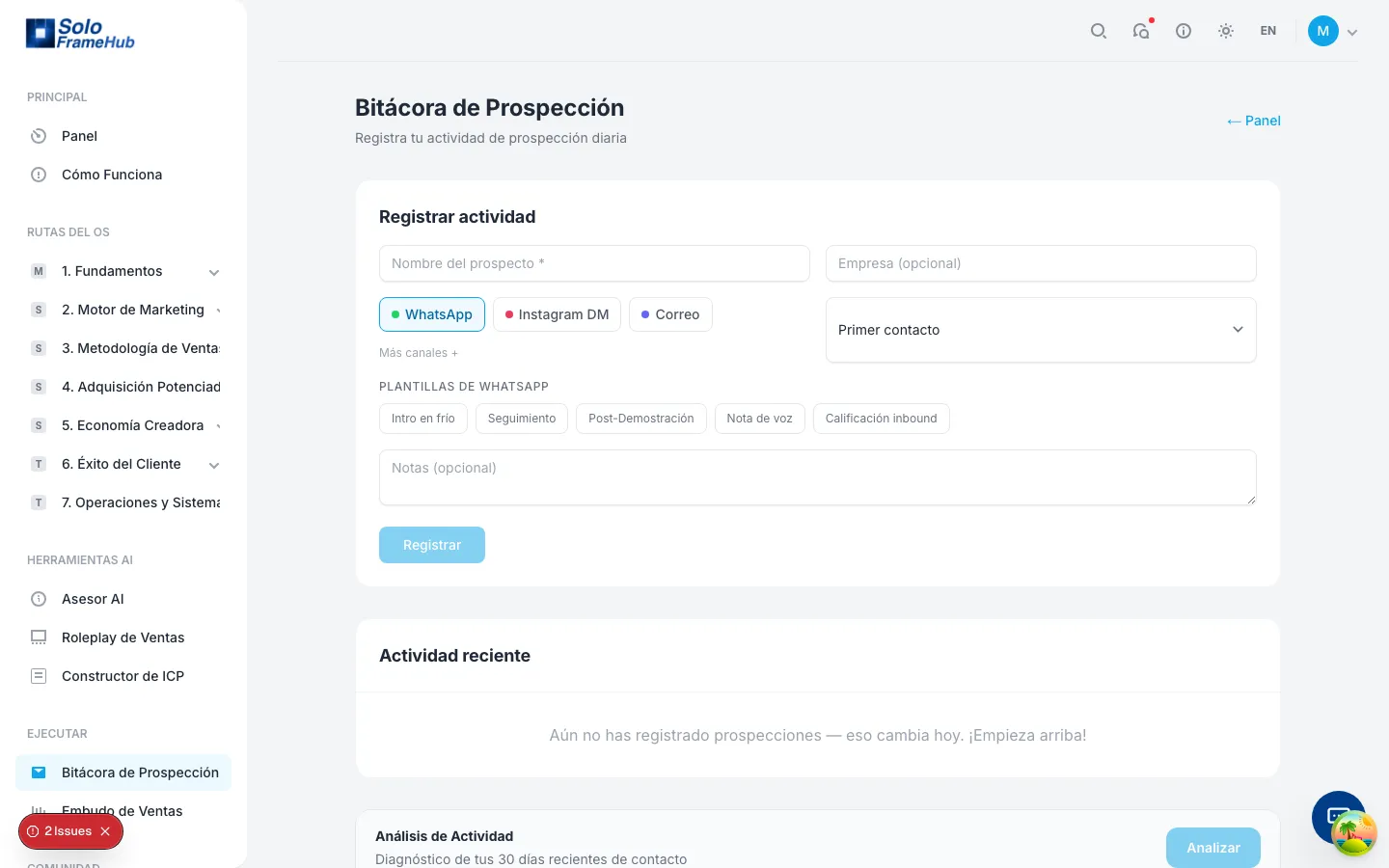This screenshot has height=868, width=1389.
Task: Click the Registrar button
Action: 432,545
